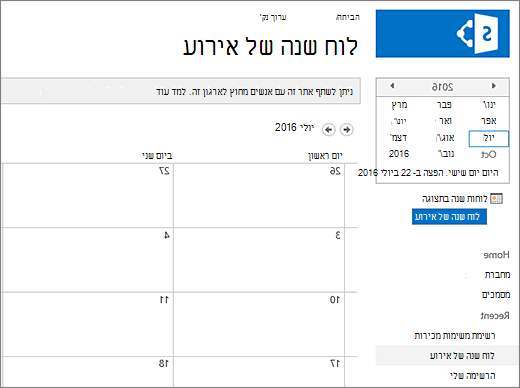This screenshot has width=520, height=388.
Task: Click today's date link mentioning 22 ביולי
Action: coord(428,173)
